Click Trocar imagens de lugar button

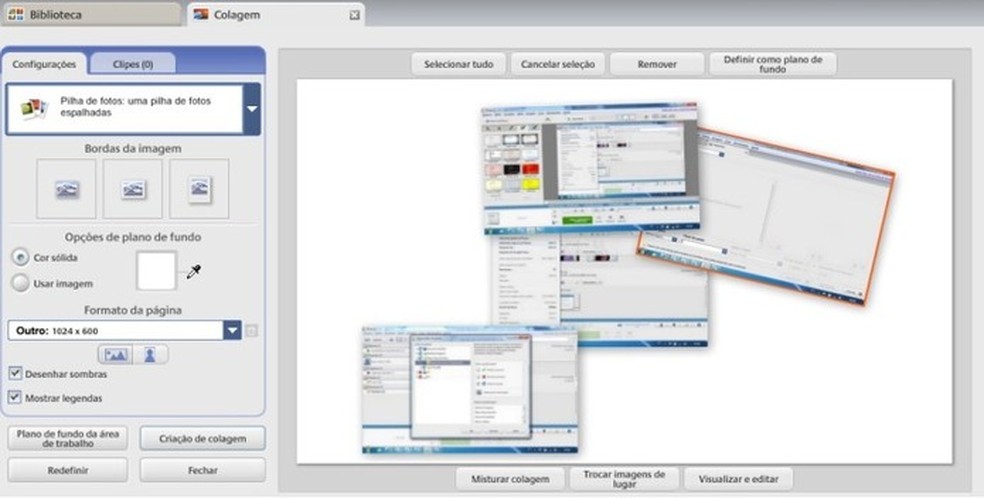click(x=624, y=479)
